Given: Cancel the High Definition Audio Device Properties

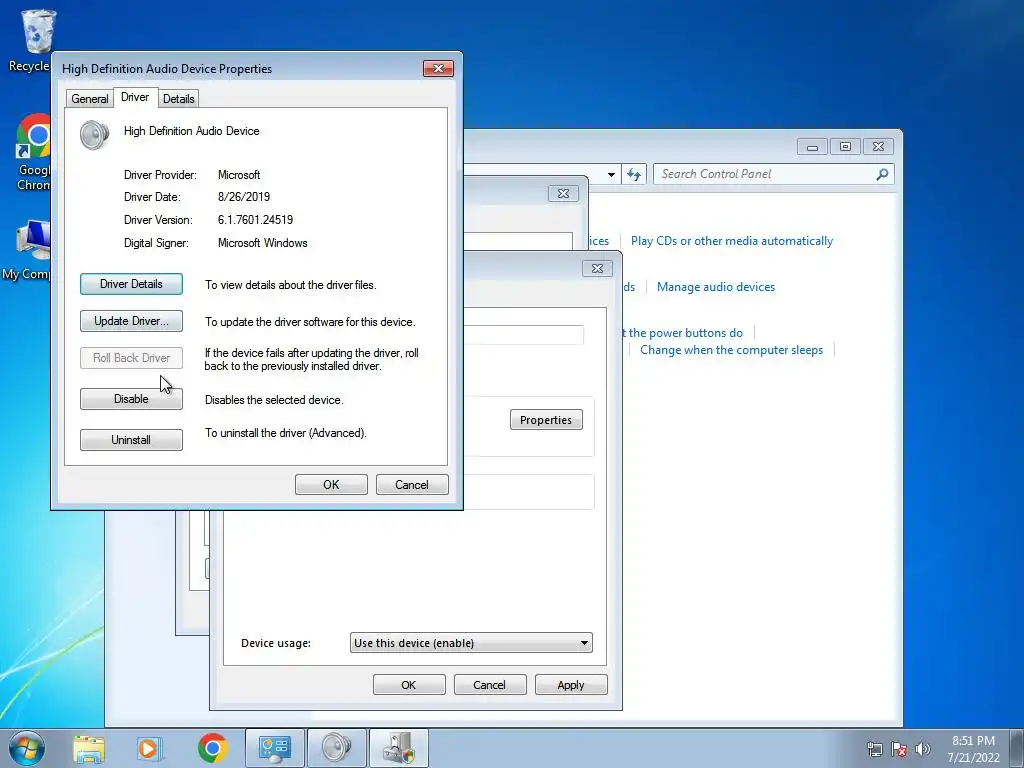Looking at the screenshot, I should pos(412,485).
